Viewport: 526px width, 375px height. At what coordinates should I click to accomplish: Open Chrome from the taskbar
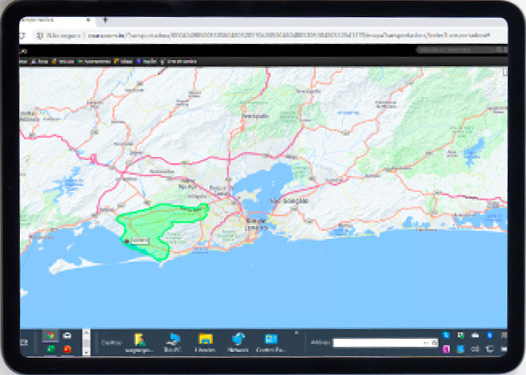pos(50,335)
